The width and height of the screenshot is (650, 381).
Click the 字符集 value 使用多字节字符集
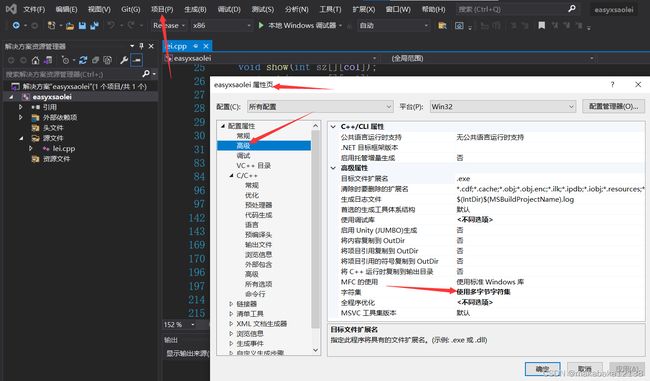point(483,292)
